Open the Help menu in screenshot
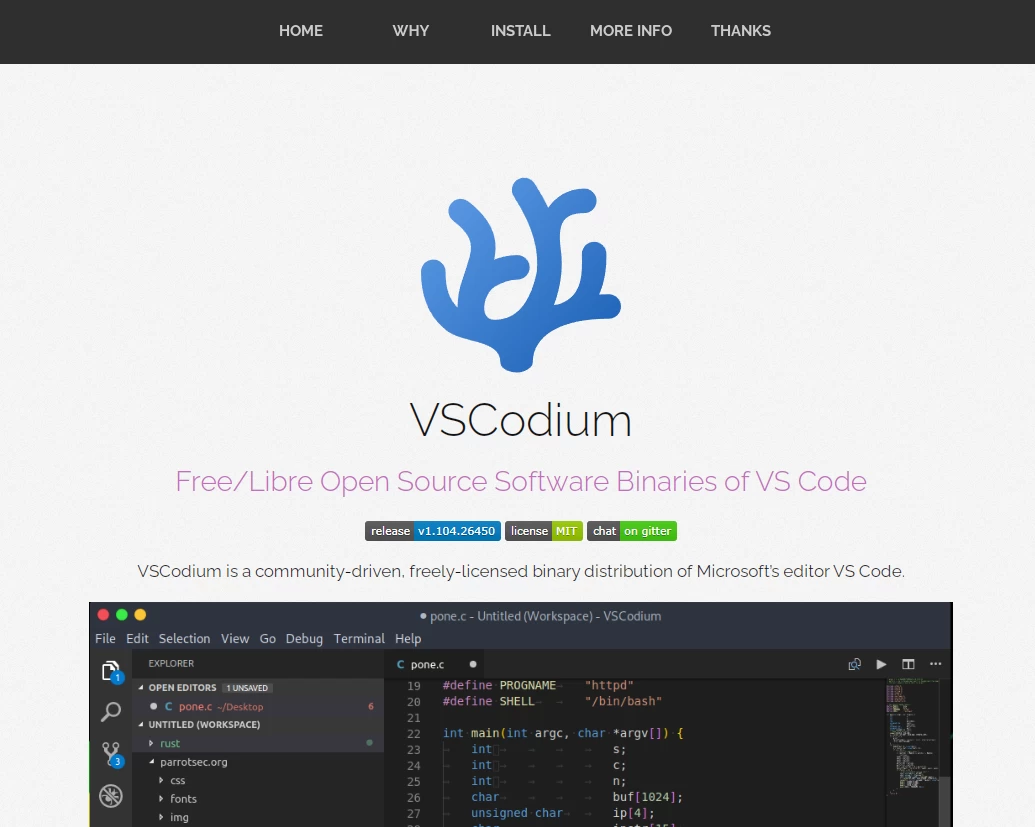The width and height of the screenshot is (1035, 827). click(x=408, y=638)
